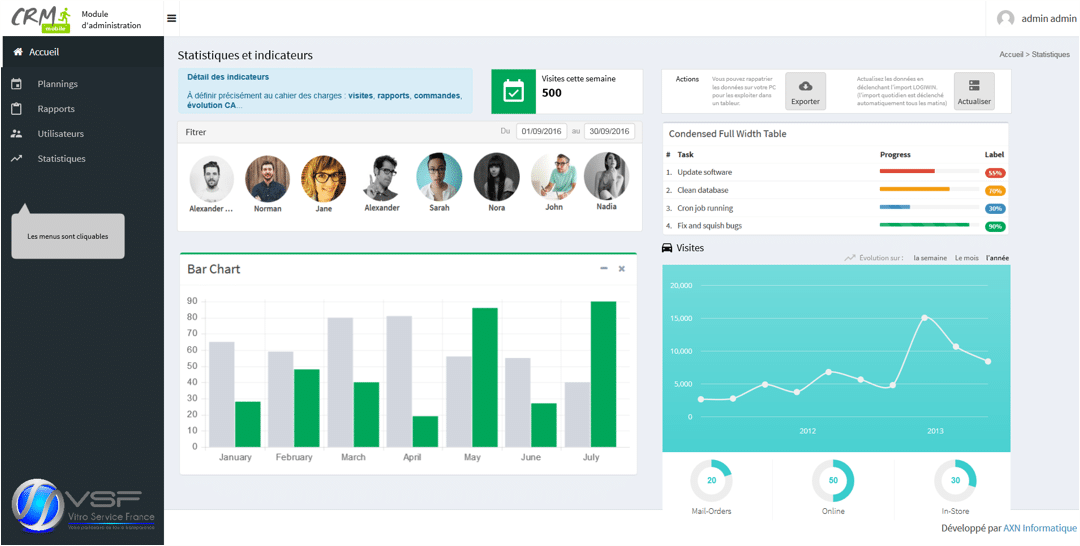This screenshot has height=546, width=1080.
Task: Click the red 55% label badge
Action: coord(995,173)
